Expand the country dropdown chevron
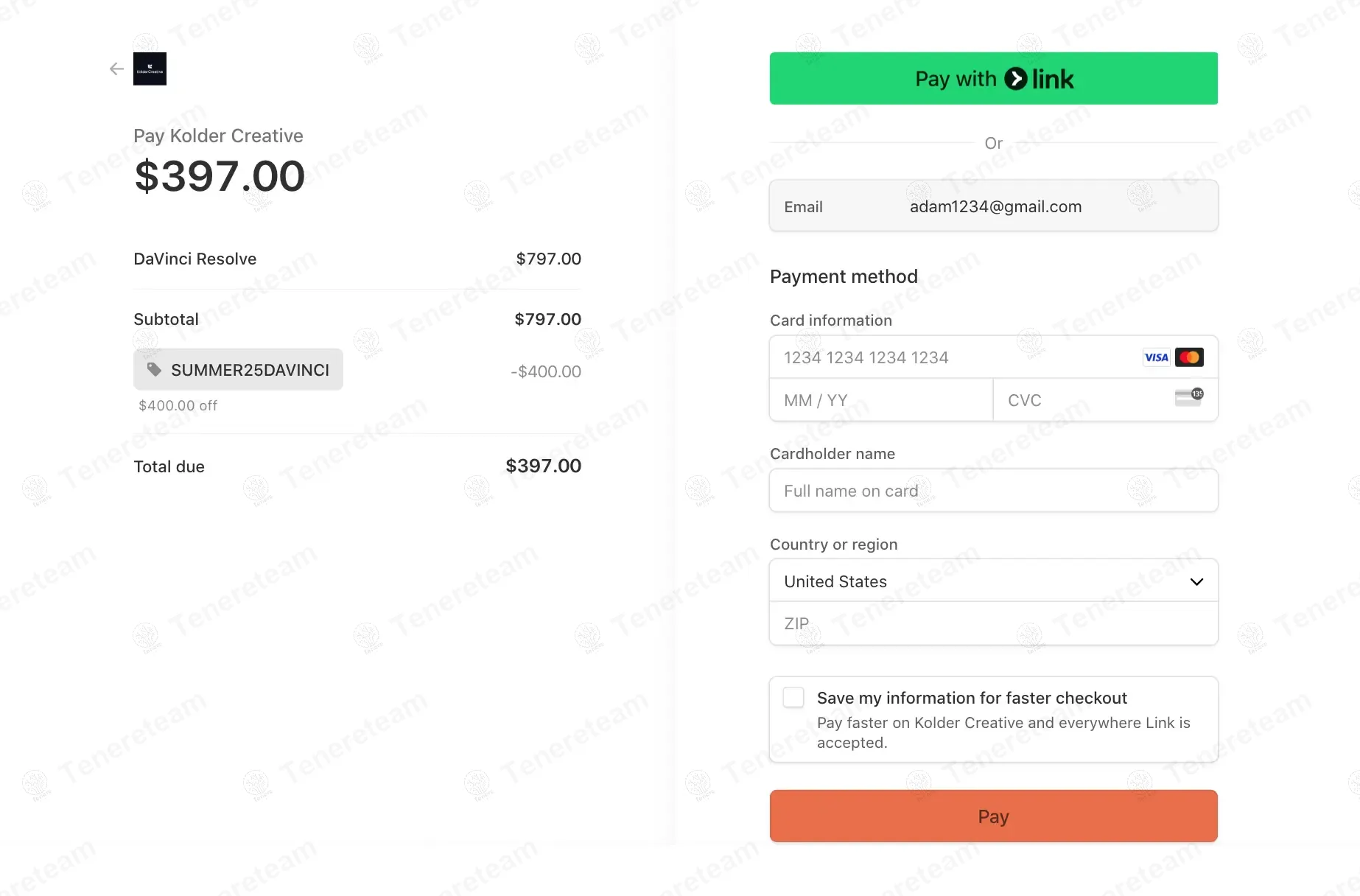The width and height of the screenshot is (1360, 896). pos(1196,581)
